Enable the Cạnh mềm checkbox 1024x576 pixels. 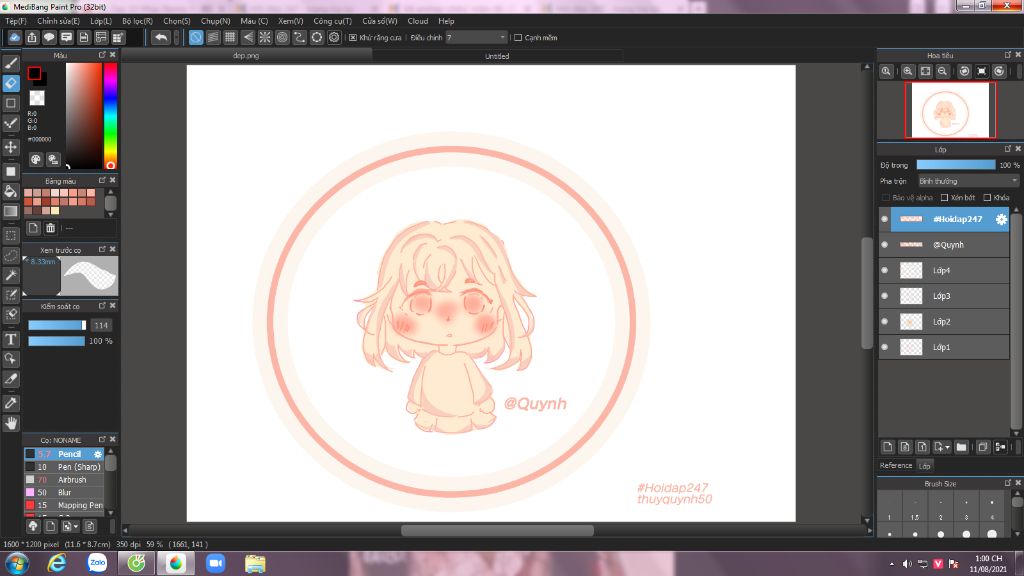pos(518,38)
